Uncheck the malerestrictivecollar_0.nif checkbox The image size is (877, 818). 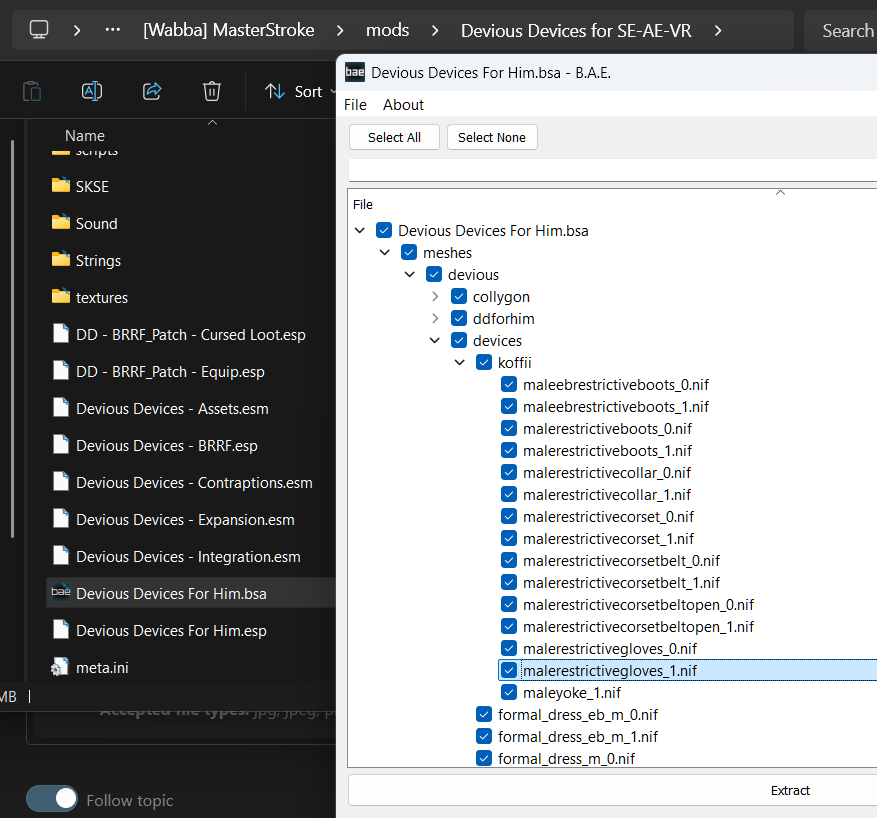pyautogui.click(x=509, y=472)
